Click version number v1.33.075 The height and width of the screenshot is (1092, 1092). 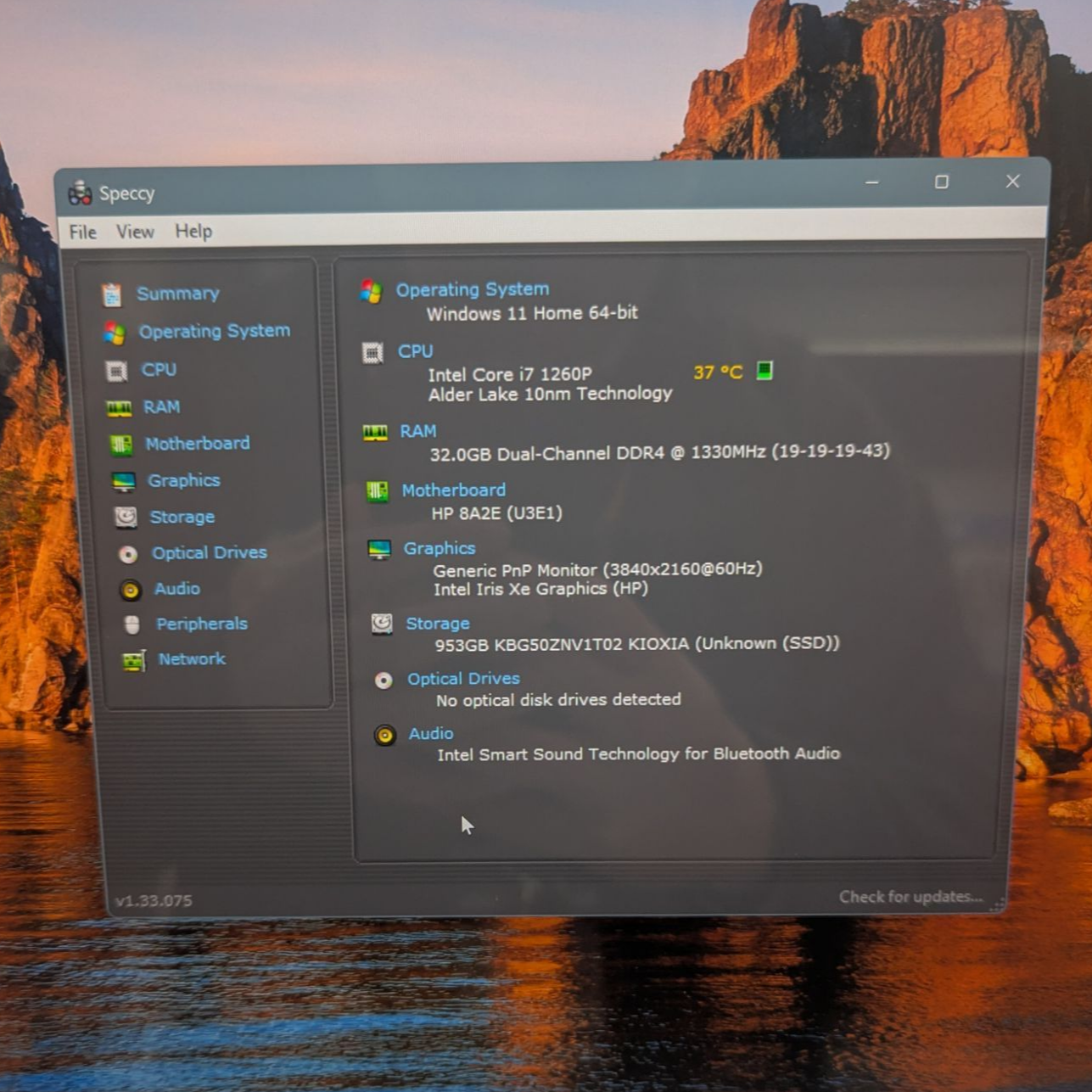(154, 900)
